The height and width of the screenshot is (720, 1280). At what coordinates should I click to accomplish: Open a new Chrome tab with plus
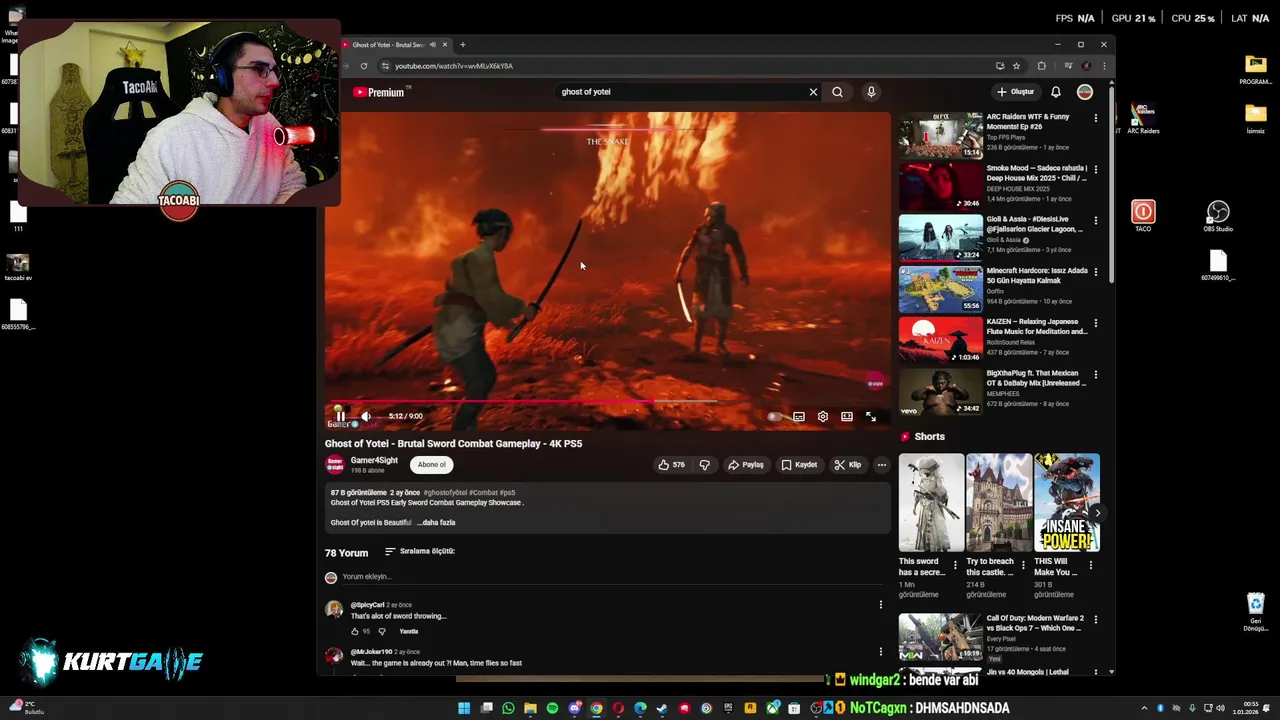pyautogui.click(x=463, y=45)
